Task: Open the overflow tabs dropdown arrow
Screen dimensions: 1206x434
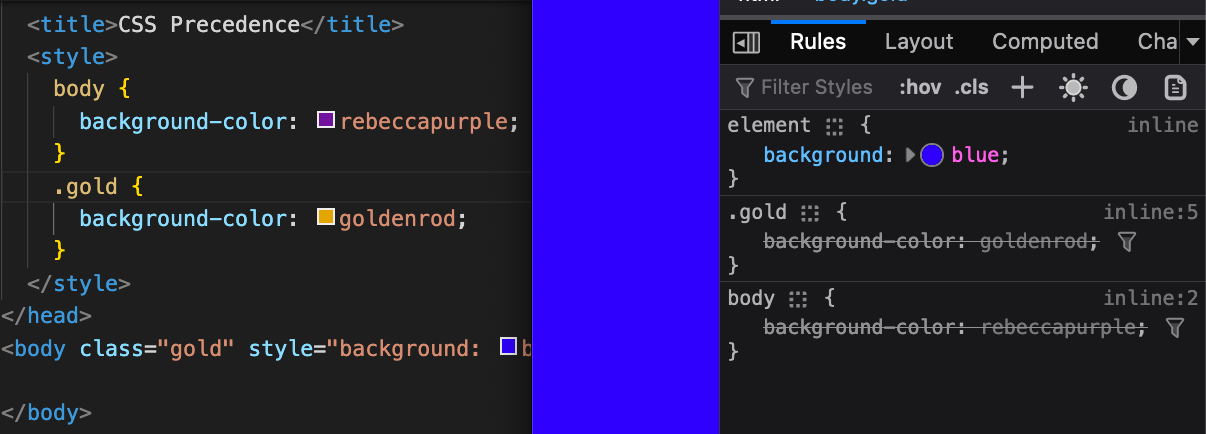Action: coord(1193,42)
